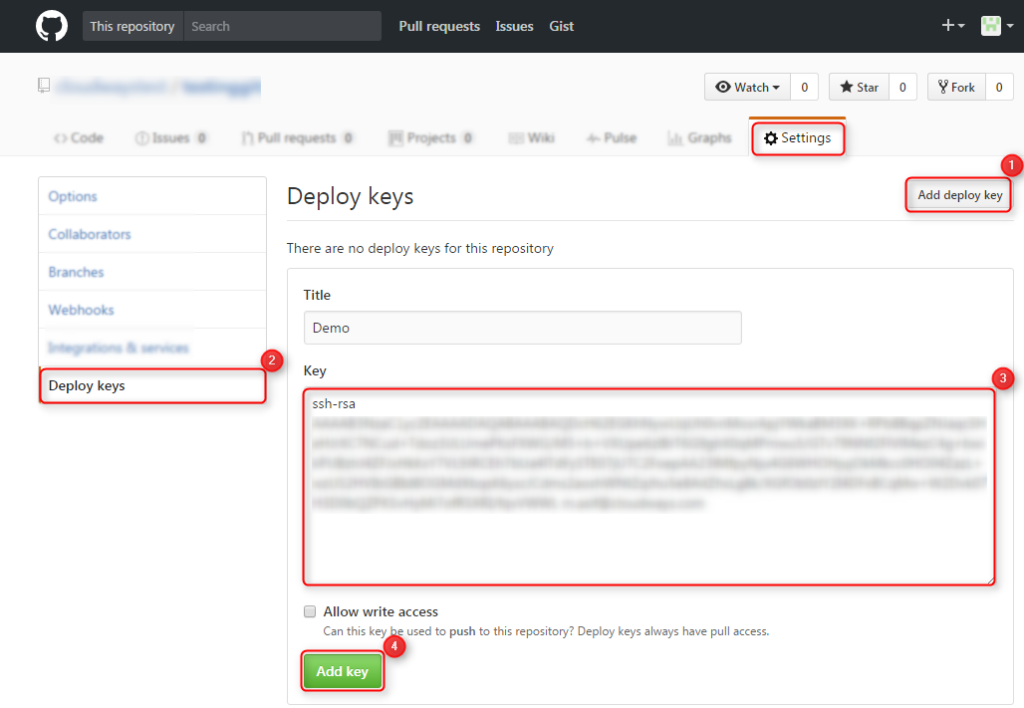Enable the Allow write access checkbox
The height and width of the screenshot is (708, 1024).
pos(310,611)
